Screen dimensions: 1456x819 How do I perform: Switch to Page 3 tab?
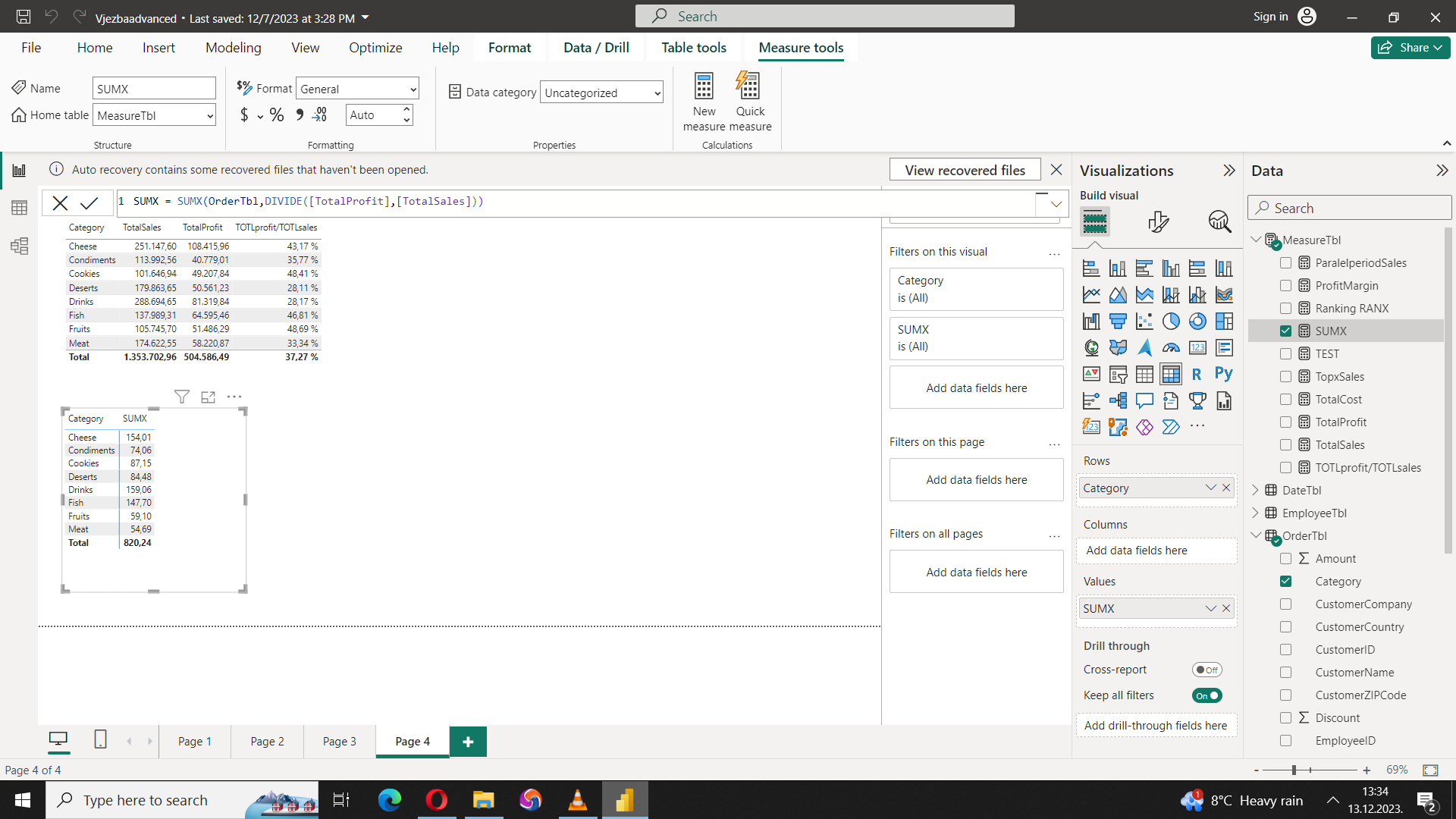(x=339, y=742)
